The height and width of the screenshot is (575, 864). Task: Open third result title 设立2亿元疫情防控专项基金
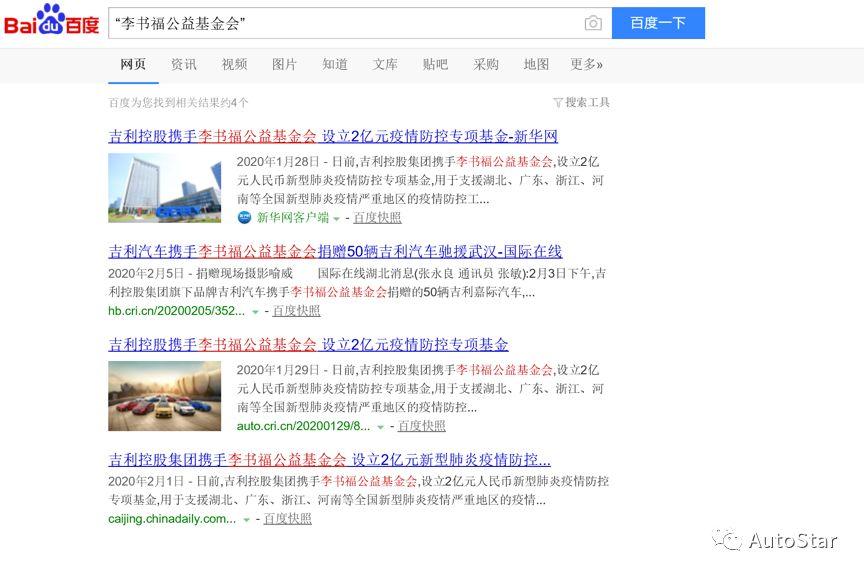[308, 345]
